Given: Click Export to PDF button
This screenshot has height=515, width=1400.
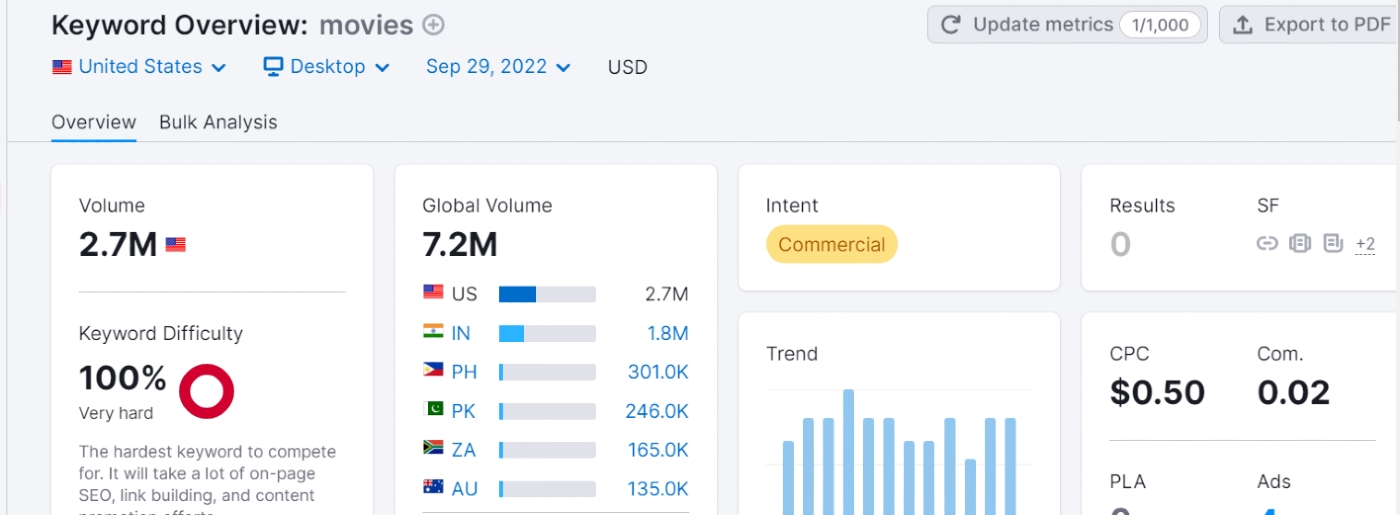Looking at the screenshot, I should click(x=1310, y=25).
